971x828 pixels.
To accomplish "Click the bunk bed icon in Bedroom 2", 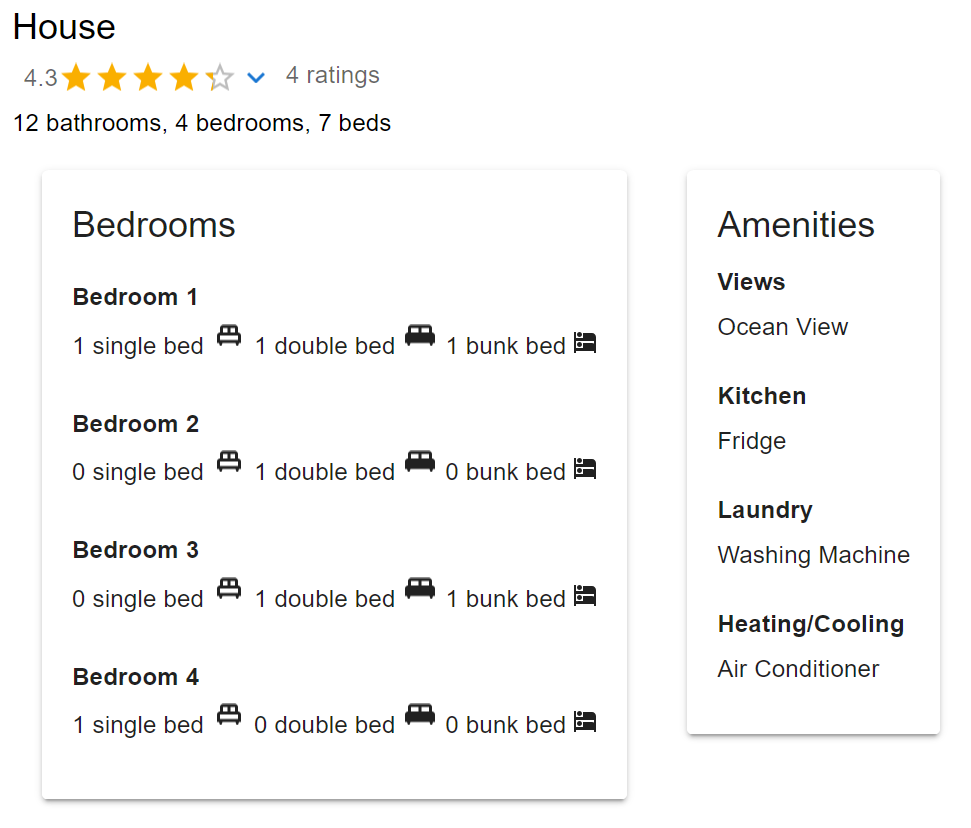I will tap(585, 469).
